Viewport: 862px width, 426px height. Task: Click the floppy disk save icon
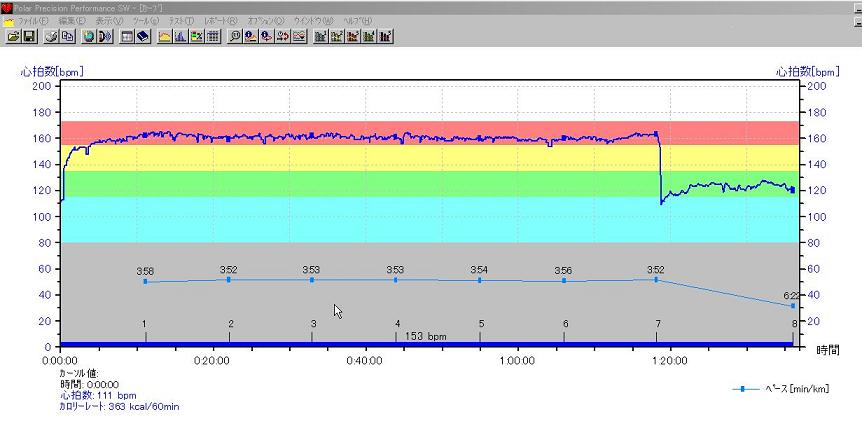(x=29, y=37)
